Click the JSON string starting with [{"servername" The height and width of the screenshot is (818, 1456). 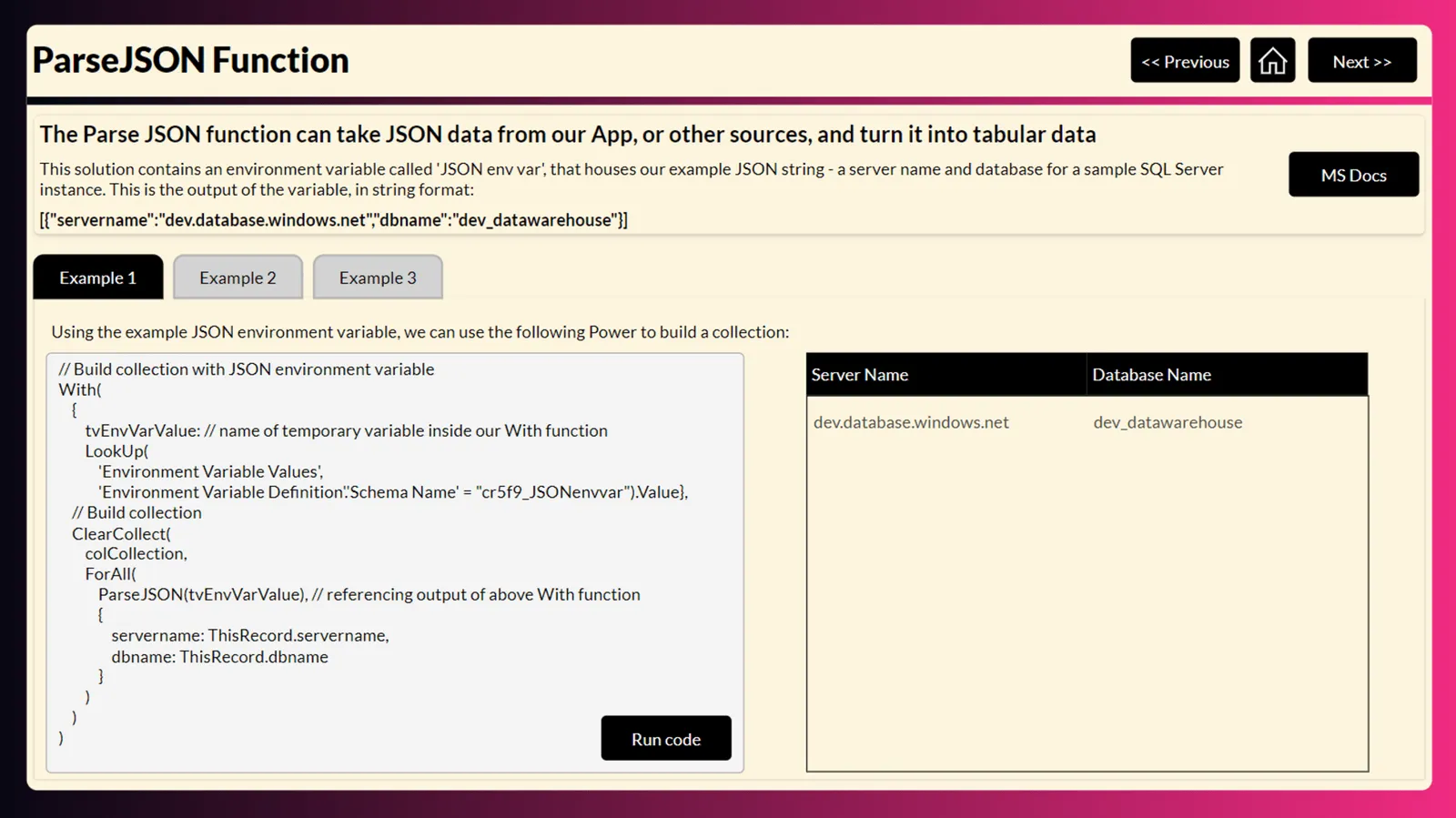[334, 220]
